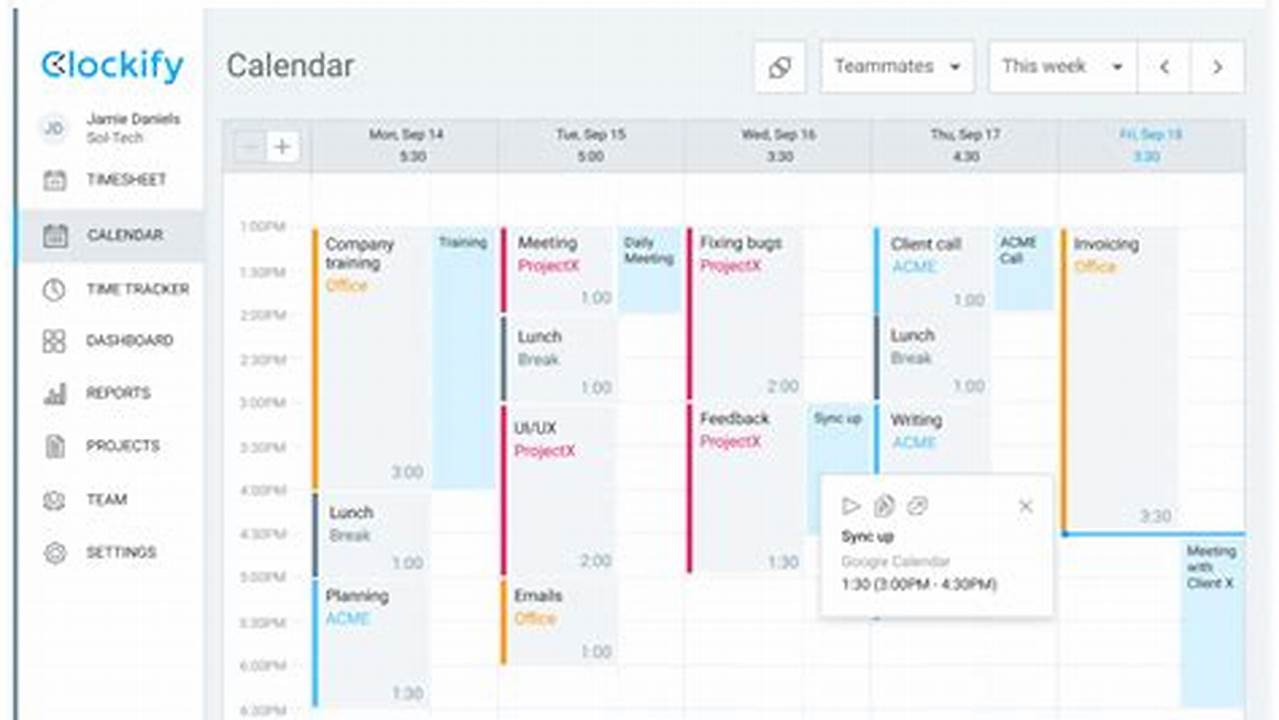Viewport: 1279px width, 720px height.
Task: Open the Settings gear icon
Action: (54, 552)
